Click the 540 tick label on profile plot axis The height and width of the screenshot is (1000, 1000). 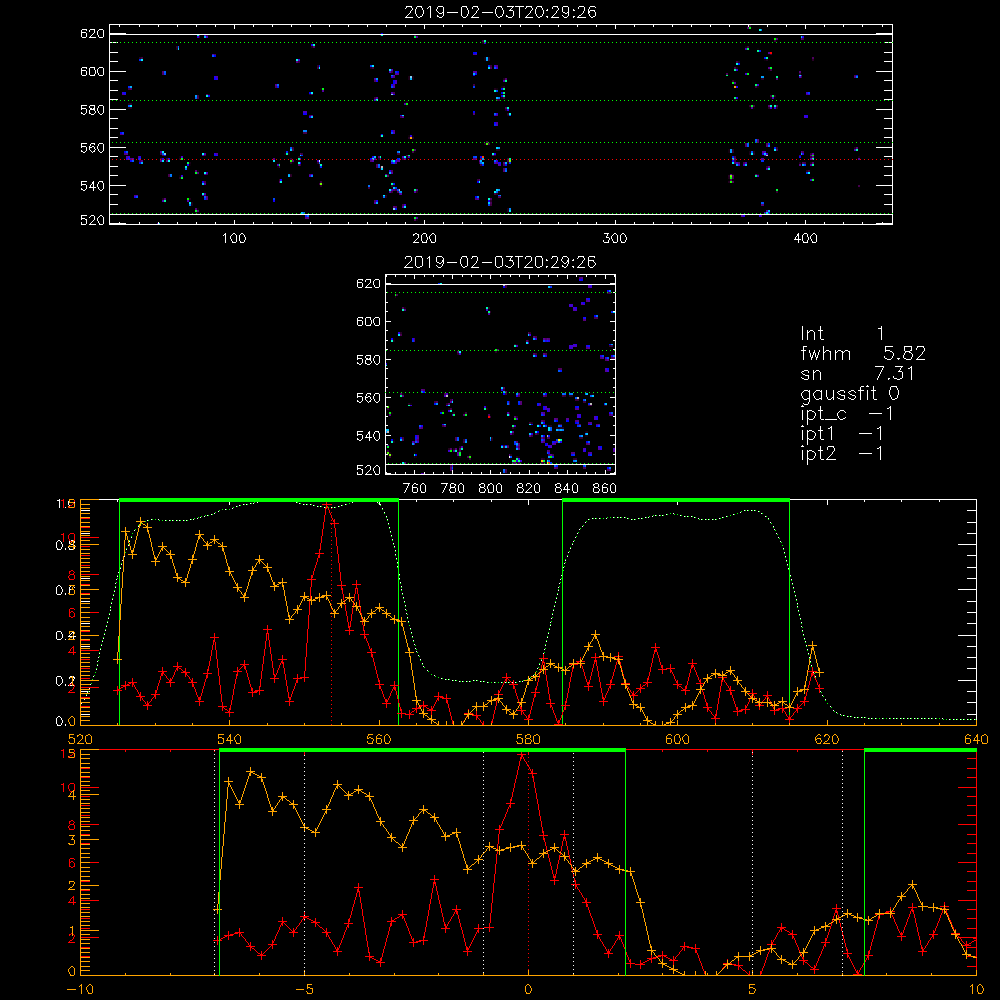point(230,739)
